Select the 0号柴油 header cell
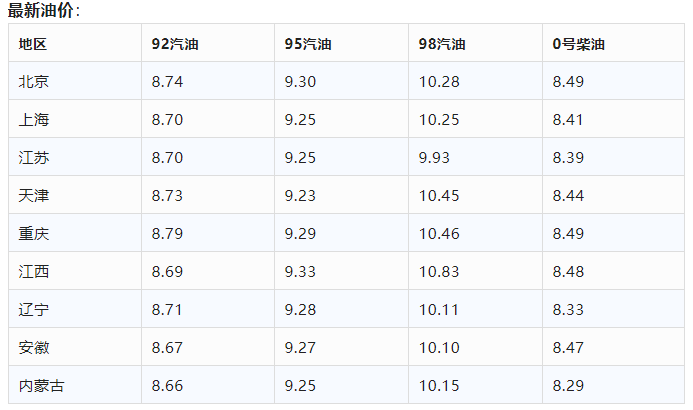Image resolution: width=693 pixels, height=410 pixels. pos(578,44)
